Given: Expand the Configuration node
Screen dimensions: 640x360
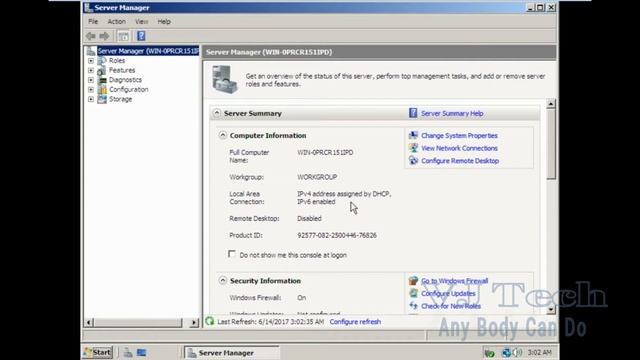Looking at the screenshot, I should coord(91,89).
